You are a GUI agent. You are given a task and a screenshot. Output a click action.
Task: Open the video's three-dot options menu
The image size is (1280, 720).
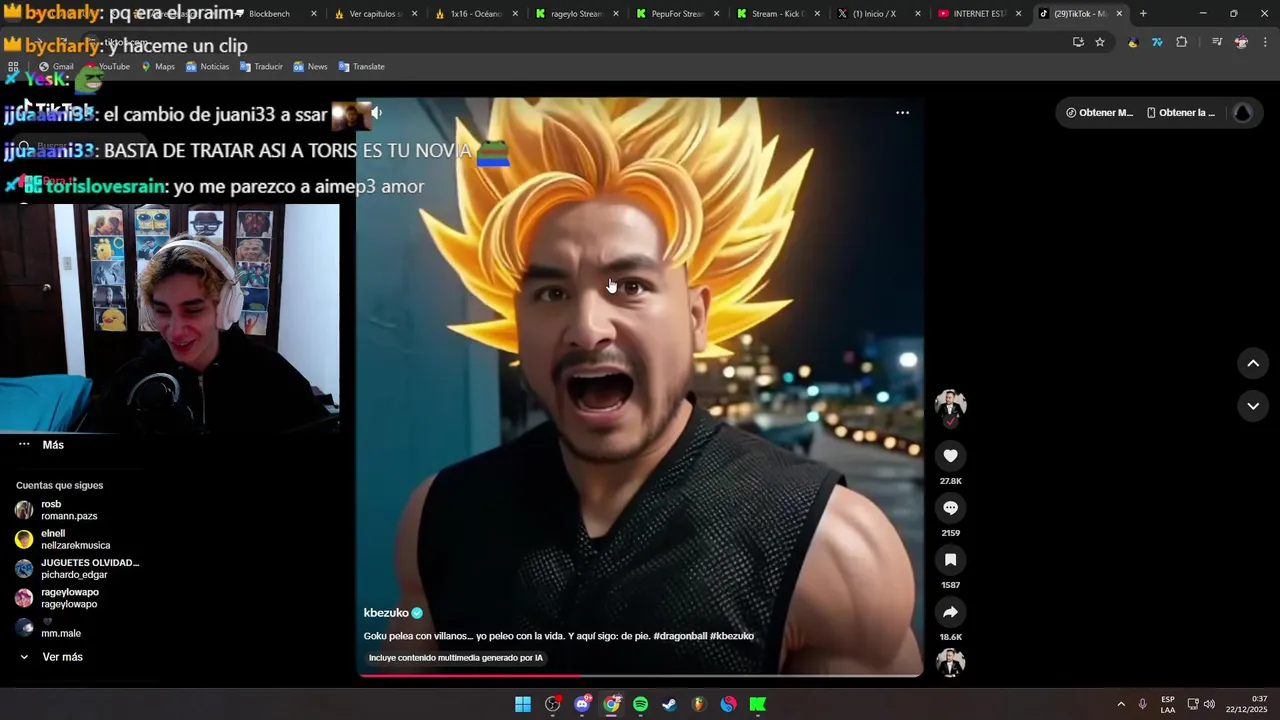[902, 113]
